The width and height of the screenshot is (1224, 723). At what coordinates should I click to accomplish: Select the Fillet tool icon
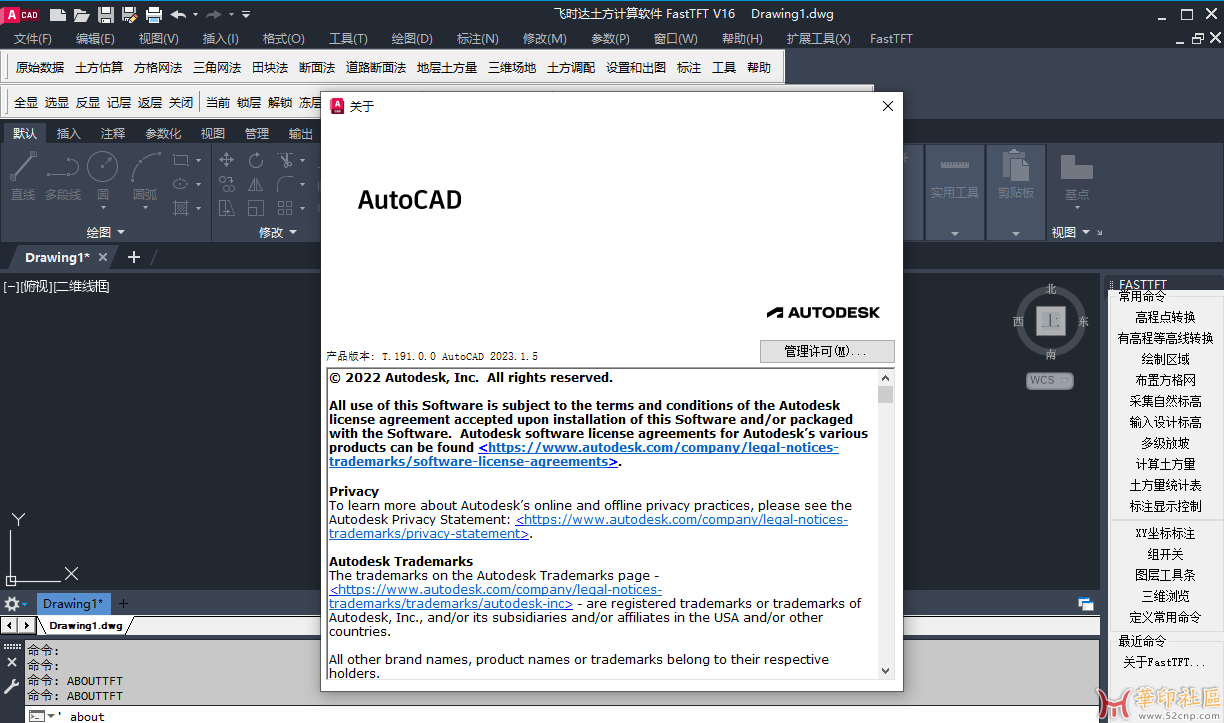(x=286, y=184)
